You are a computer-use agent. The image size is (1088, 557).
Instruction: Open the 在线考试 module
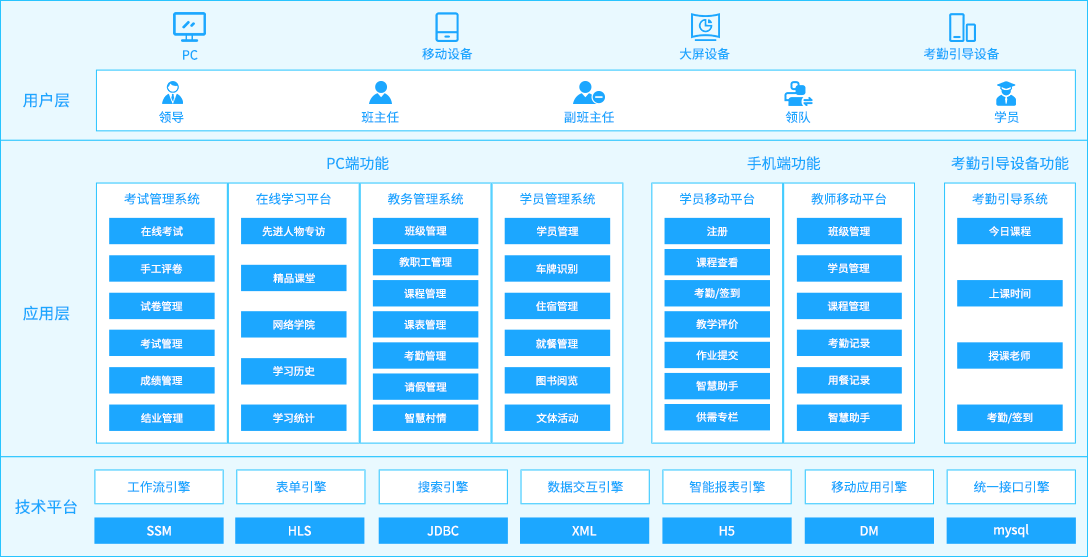(161, 231)
